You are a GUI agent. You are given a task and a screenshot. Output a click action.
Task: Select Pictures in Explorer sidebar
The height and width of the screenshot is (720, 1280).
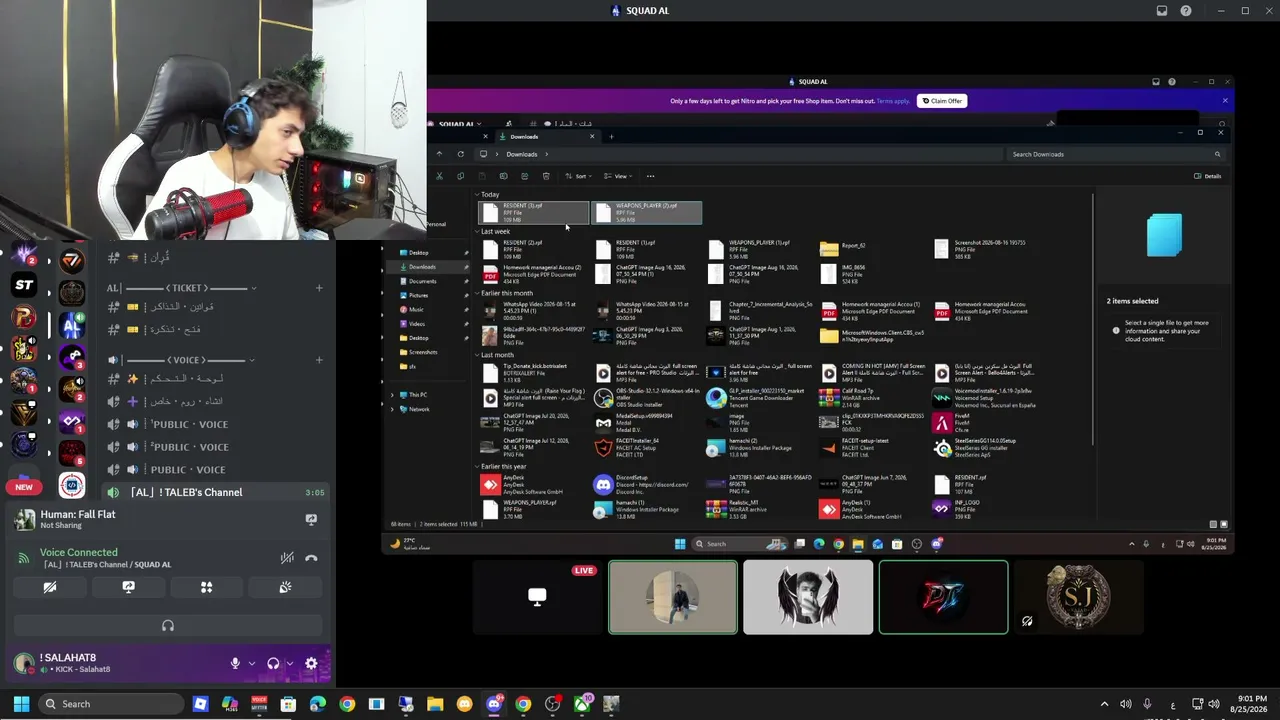(x=418, y=295)
